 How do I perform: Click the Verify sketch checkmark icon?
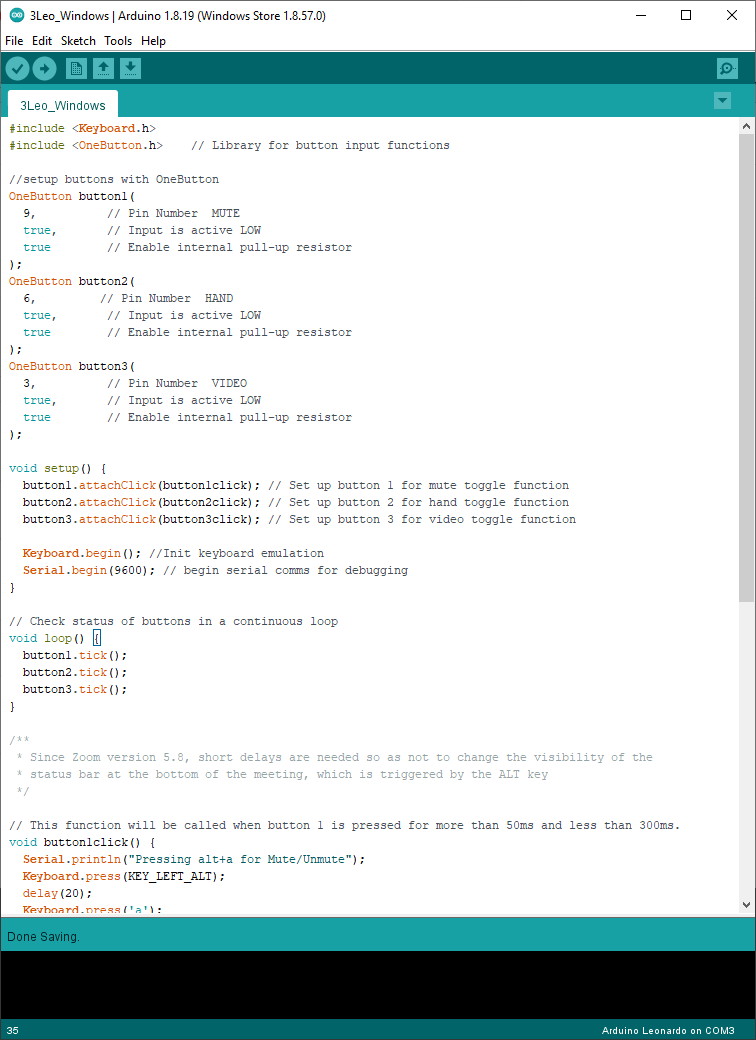pyautogui.click(x=18, y=68)
